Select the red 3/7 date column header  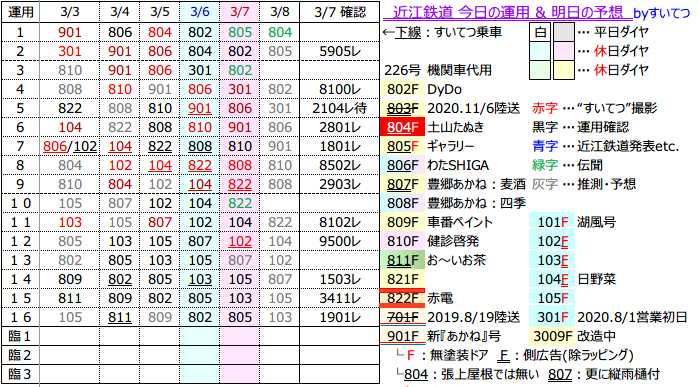[x=239, y=12]
